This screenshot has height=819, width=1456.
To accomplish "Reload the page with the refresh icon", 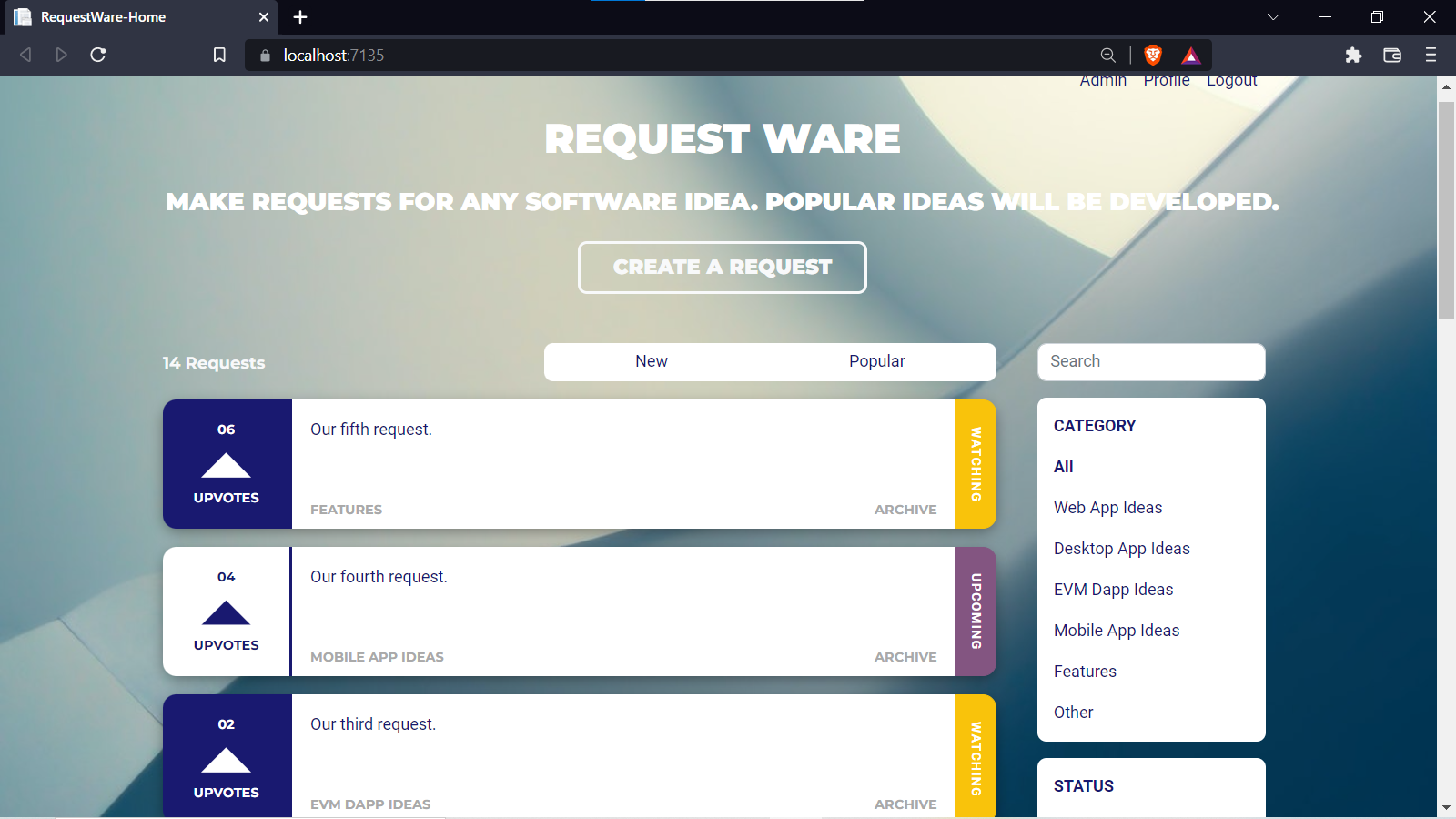I will (x=97, y=55).
